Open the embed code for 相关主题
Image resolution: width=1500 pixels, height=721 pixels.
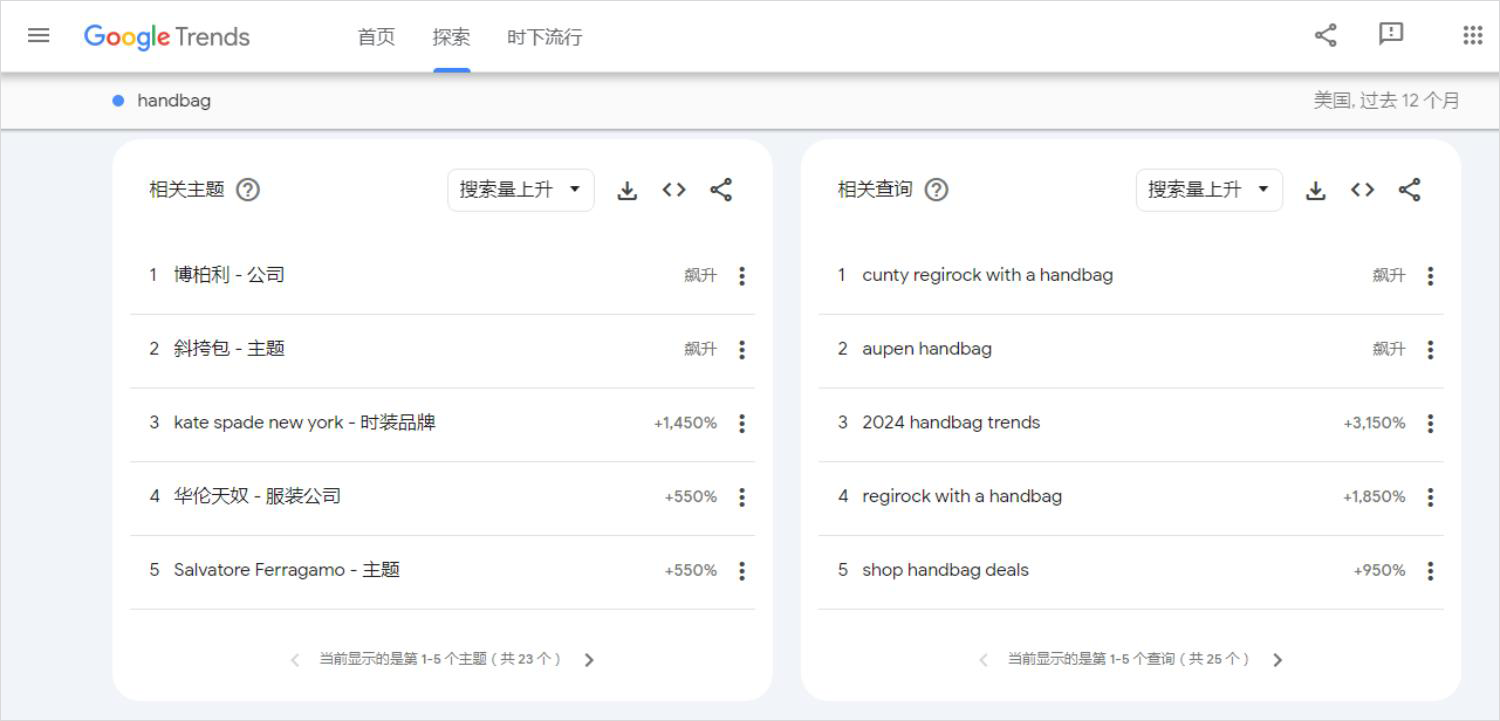[x=674, y=189]
